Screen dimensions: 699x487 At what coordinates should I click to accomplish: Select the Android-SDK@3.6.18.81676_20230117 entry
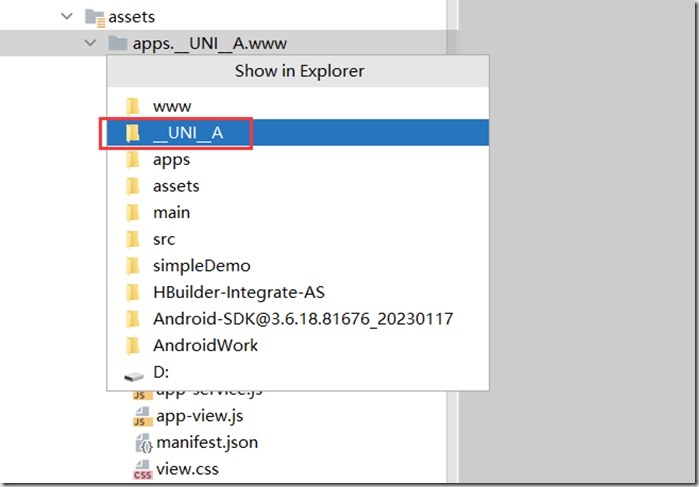[x=302, y=319]
